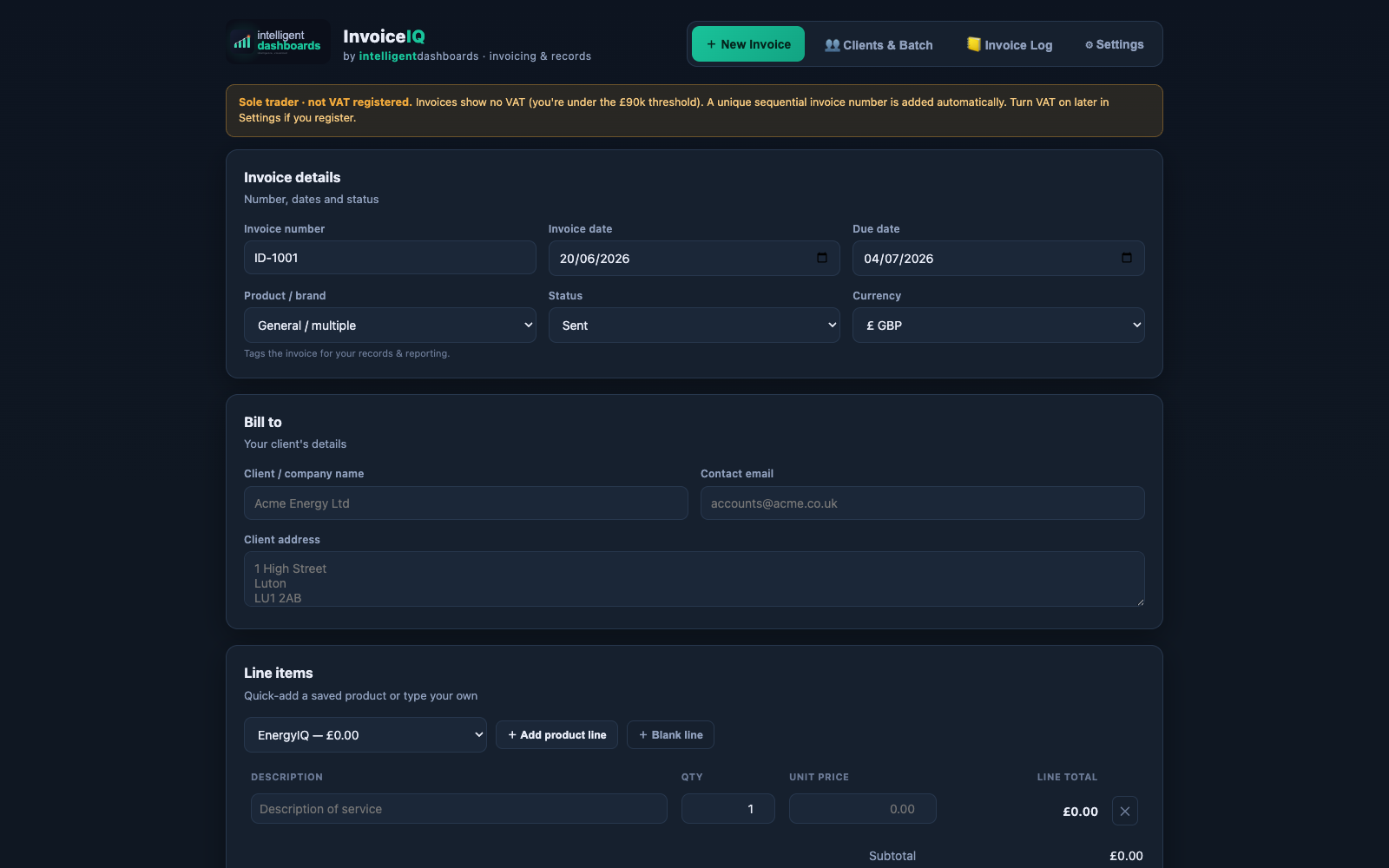Click the Add product line button
This screenshot has width=1389, height=868.
click(x=556, y=735)
